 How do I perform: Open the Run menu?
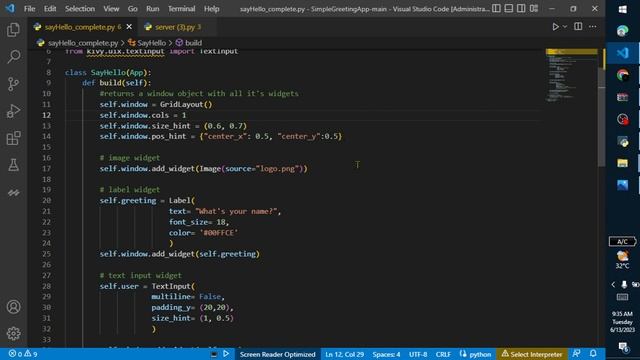153,9
